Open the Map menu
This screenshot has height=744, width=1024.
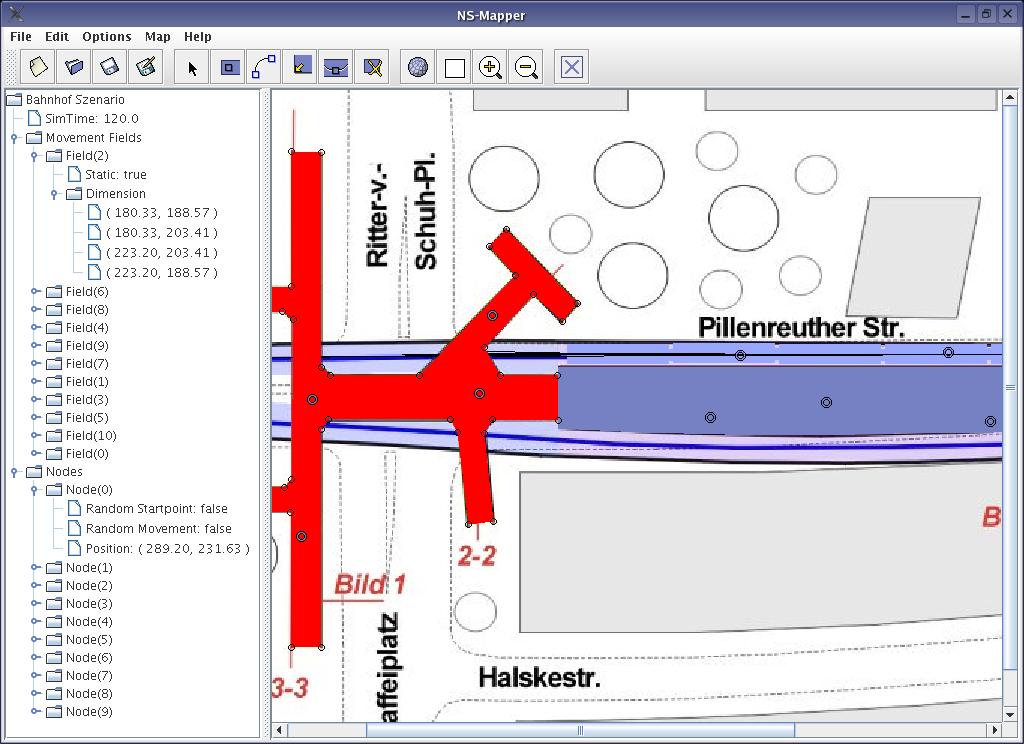click(157, 36)
